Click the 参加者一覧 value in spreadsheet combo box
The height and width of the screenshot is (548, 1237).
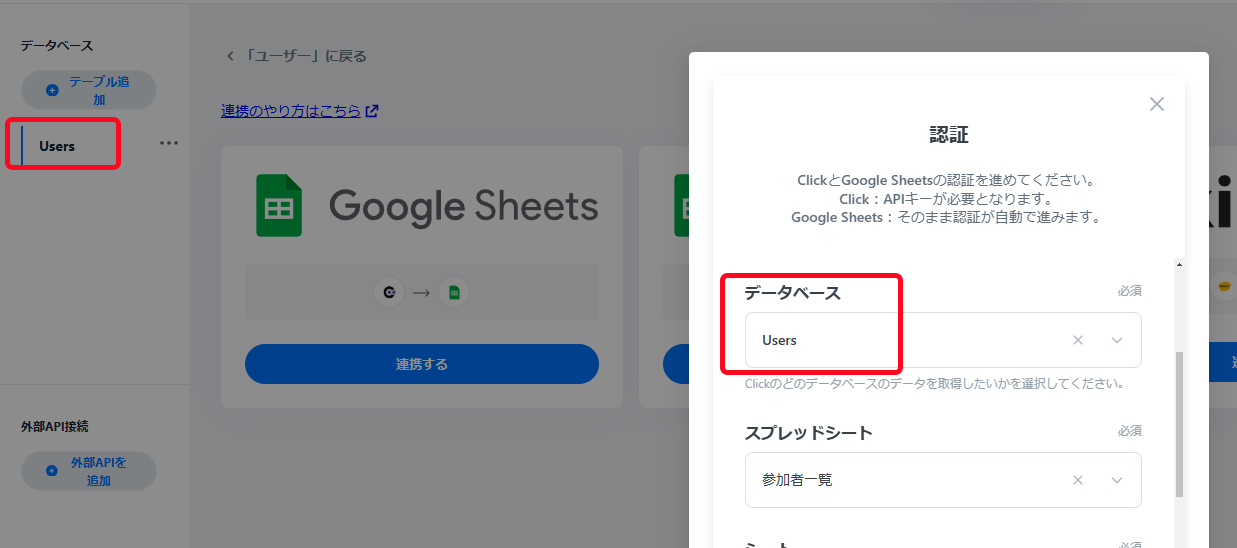[x=797, y=480]
